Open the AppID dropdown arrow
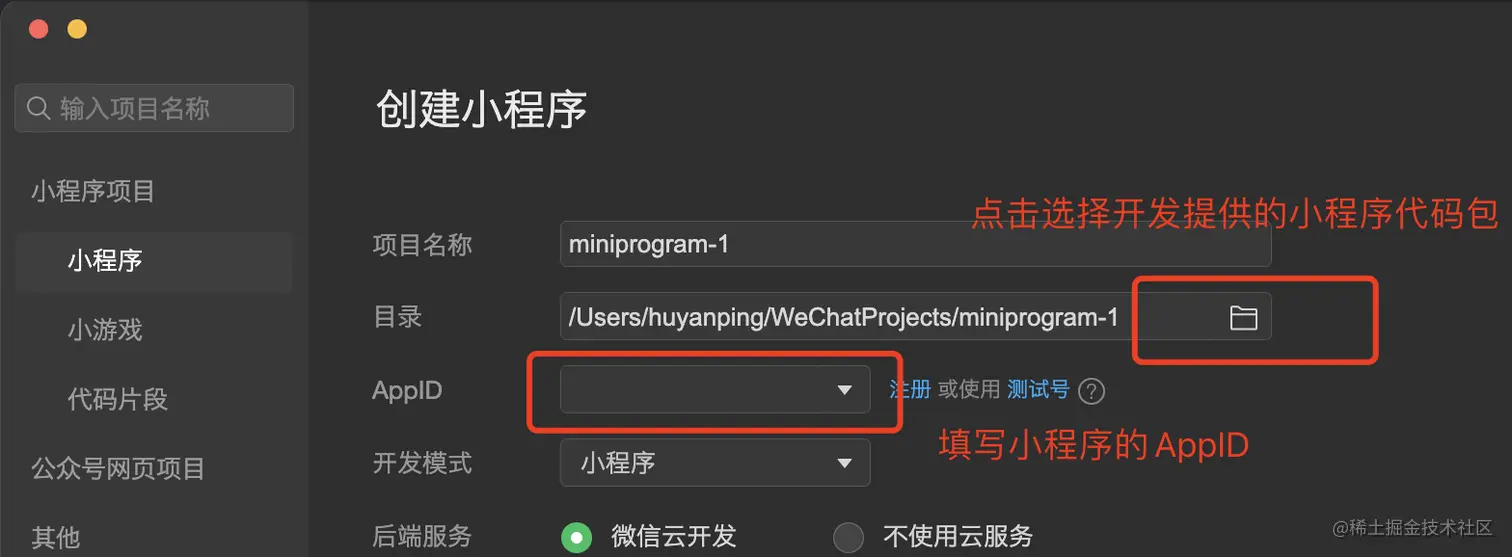 [x=845, y=390]
